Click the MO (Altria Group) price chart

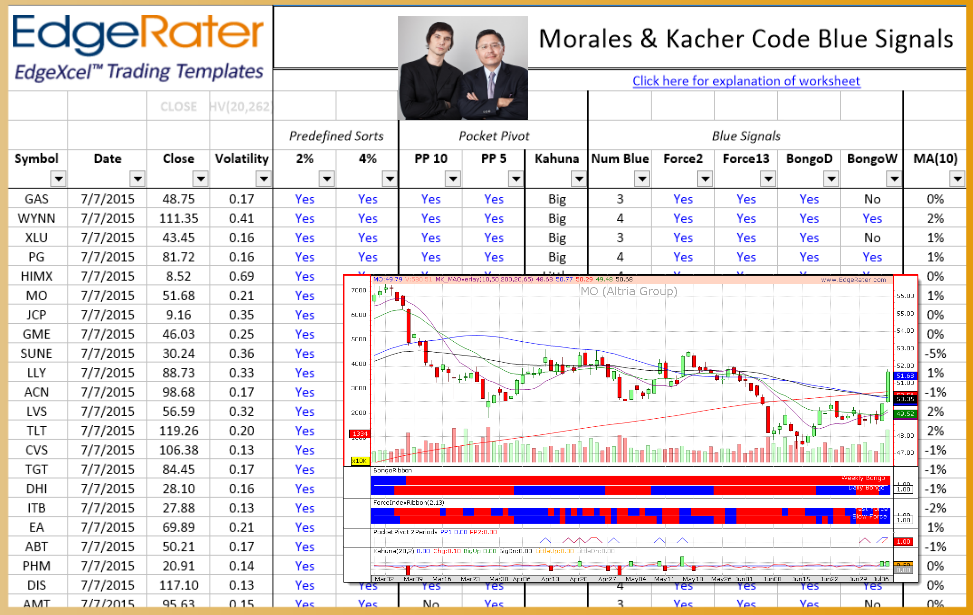point(630,372)
